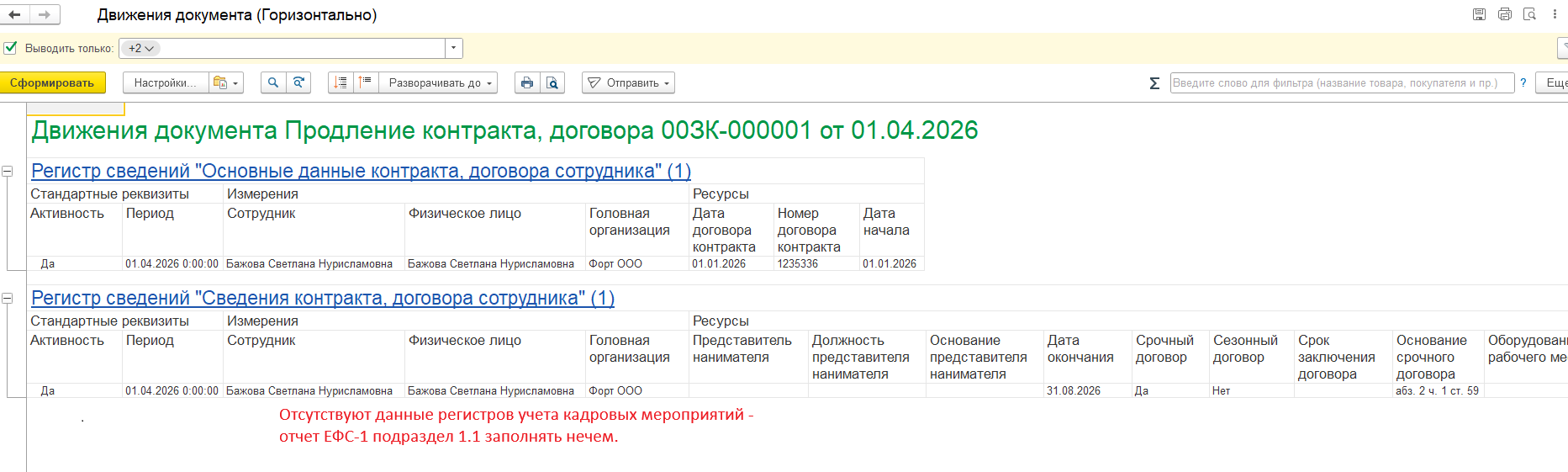Click the forward navigation arrow
The height and width of the screenshot is (472, 1568).
[45, 14]
